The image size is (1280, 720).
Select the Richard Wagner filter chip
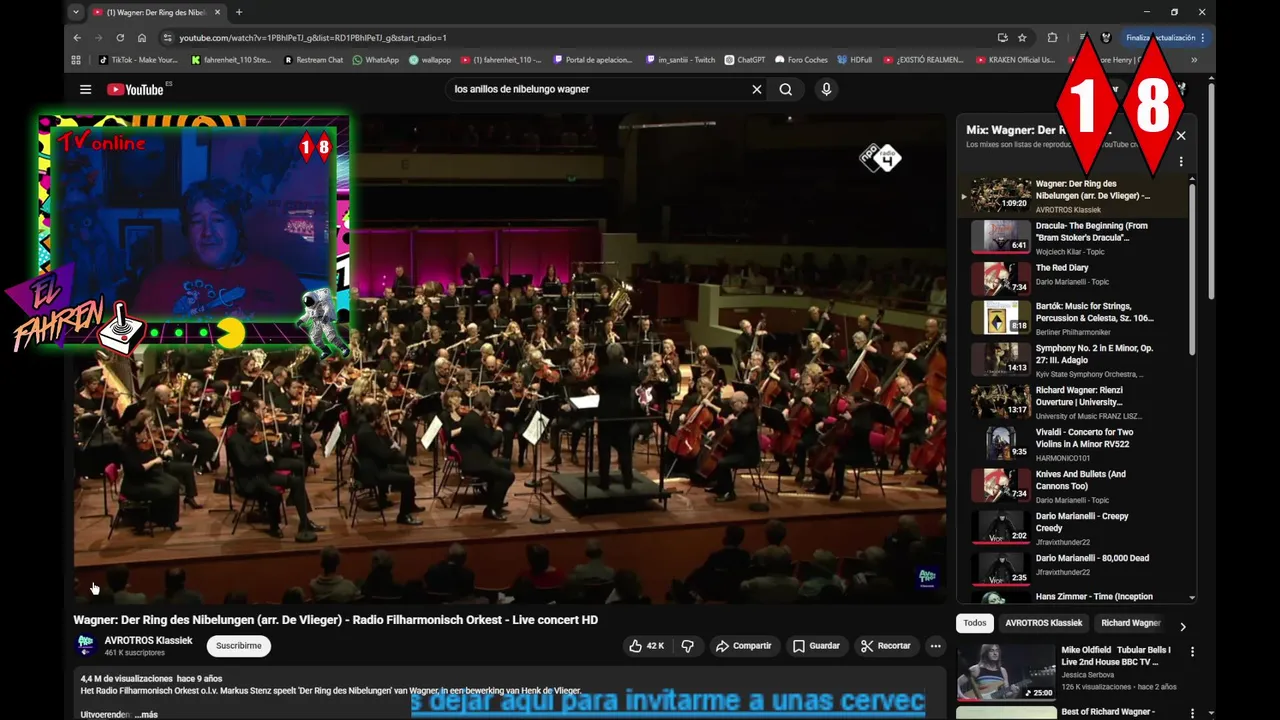tap(1131, 623)
